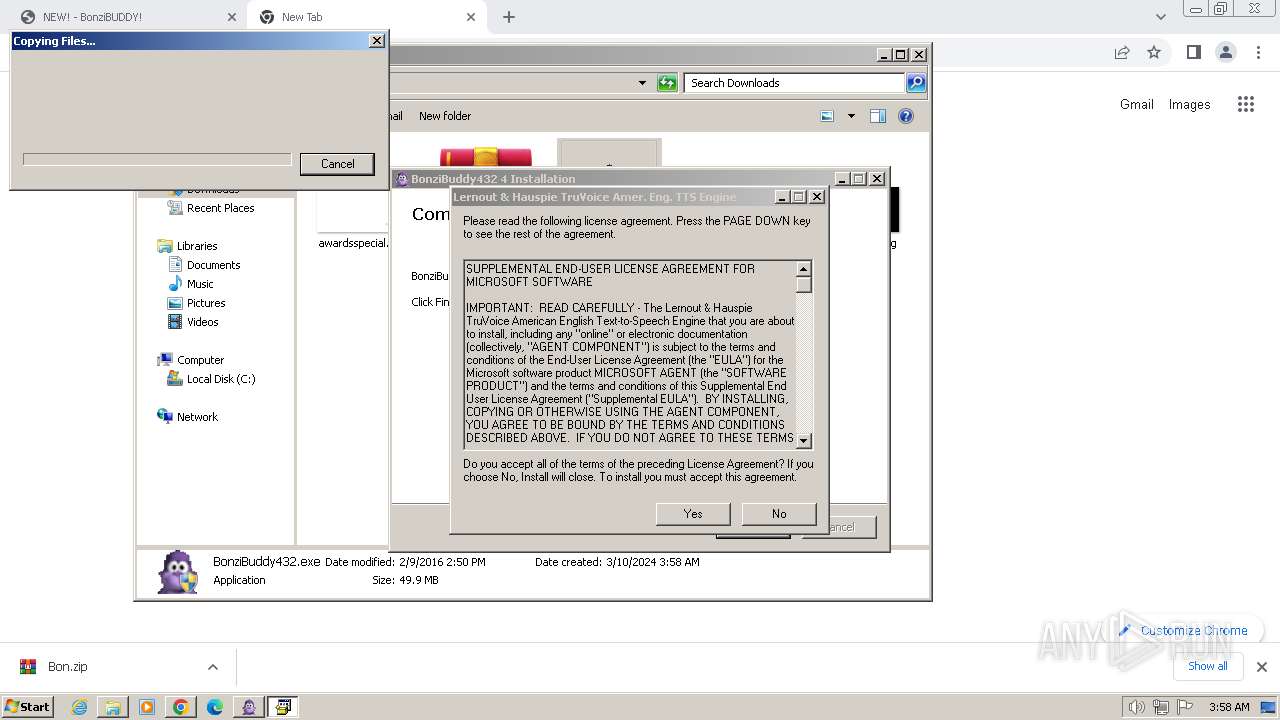Bookmark this page with the star icon
The width and height of the screenshot is (1280, 720).
(x=1154, y=52)
